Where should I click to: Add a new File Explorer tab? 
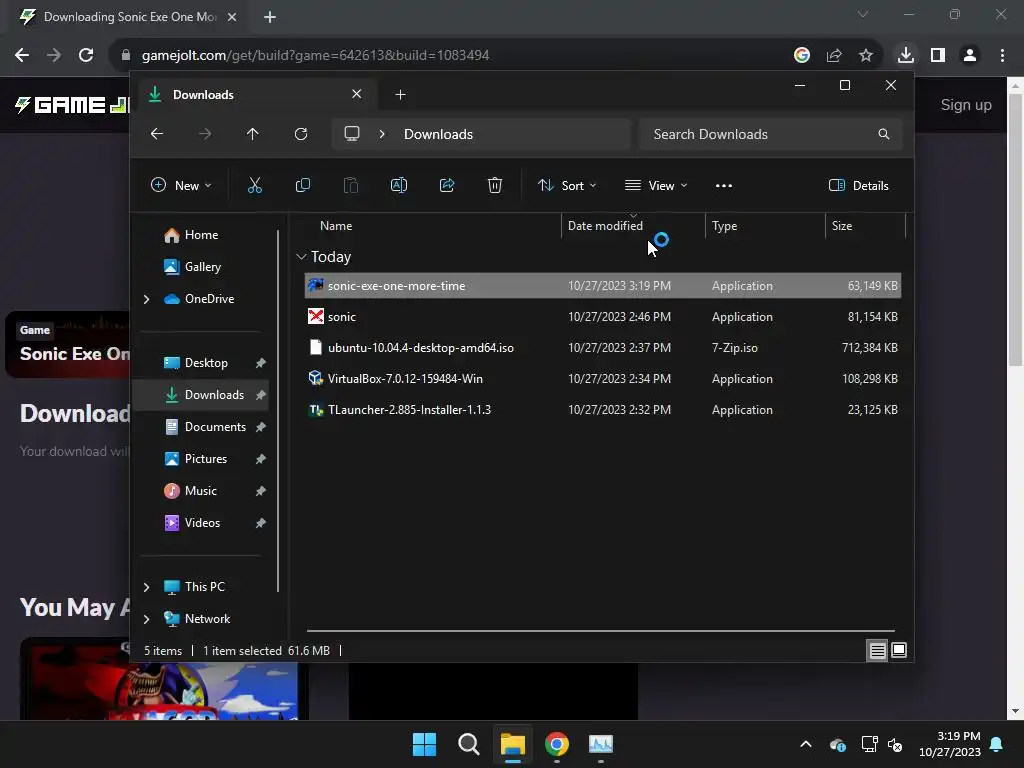[400, 95]
